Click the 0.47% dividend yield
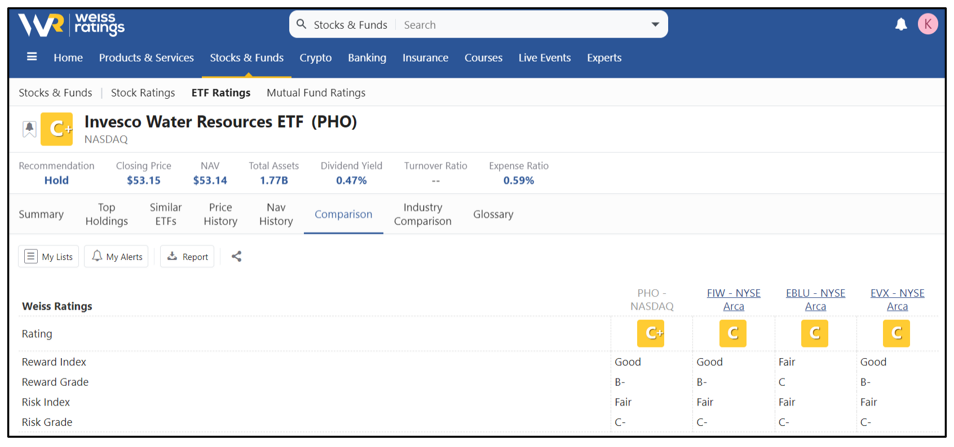Image resolution: width=954 pixels, height=447 pixels. pos(352,181)
